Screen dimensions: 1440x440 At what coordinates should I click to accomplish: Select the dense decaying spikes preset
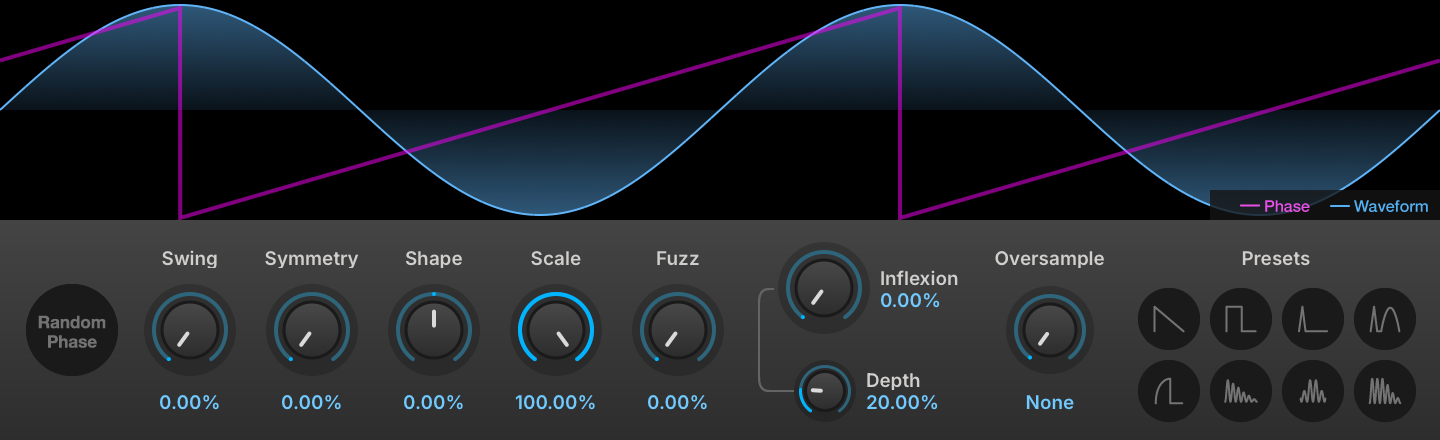pos(1385,391)
